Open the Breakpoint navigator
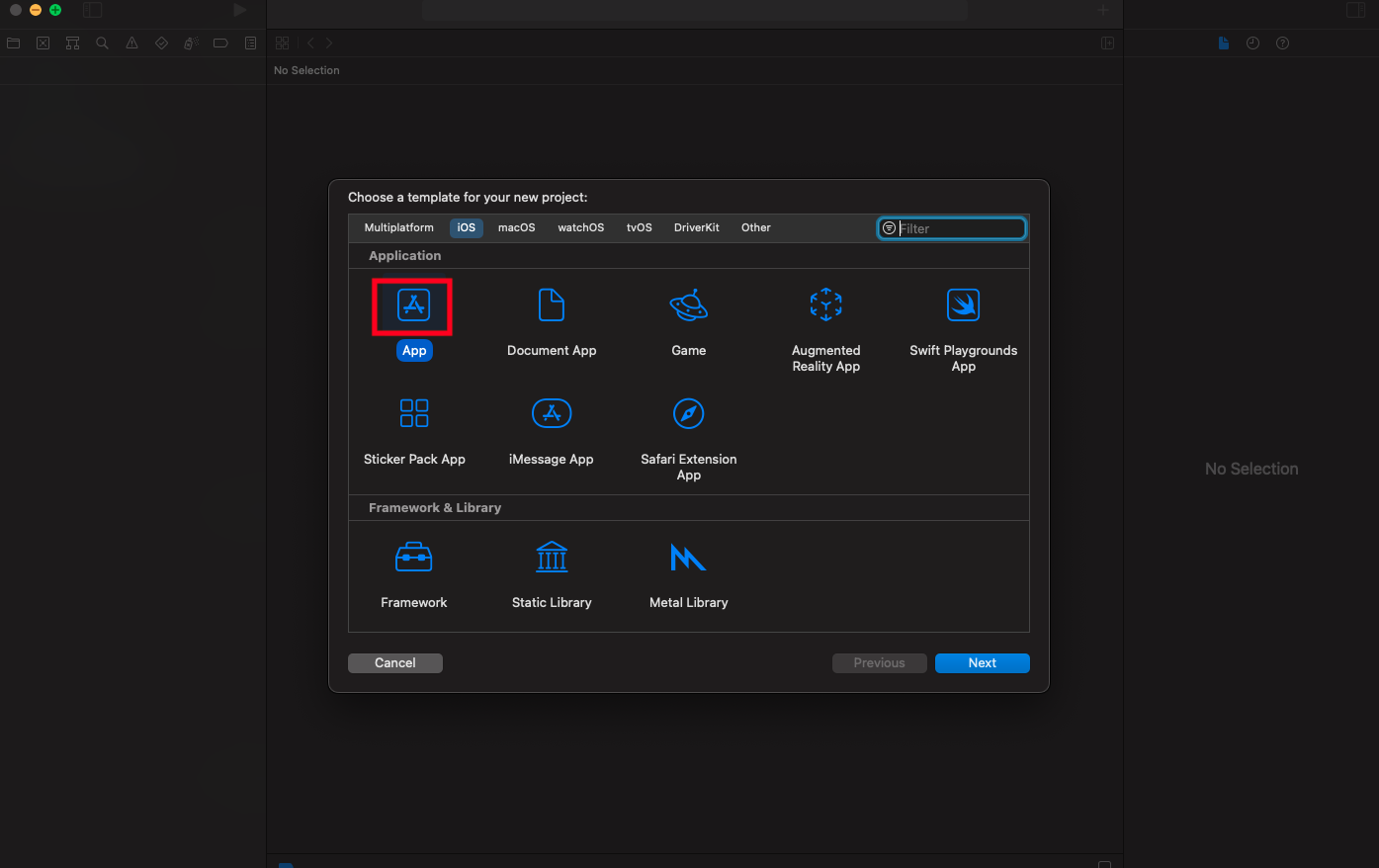The width and height of the screenshot is (1379, 868). [221, 43]
